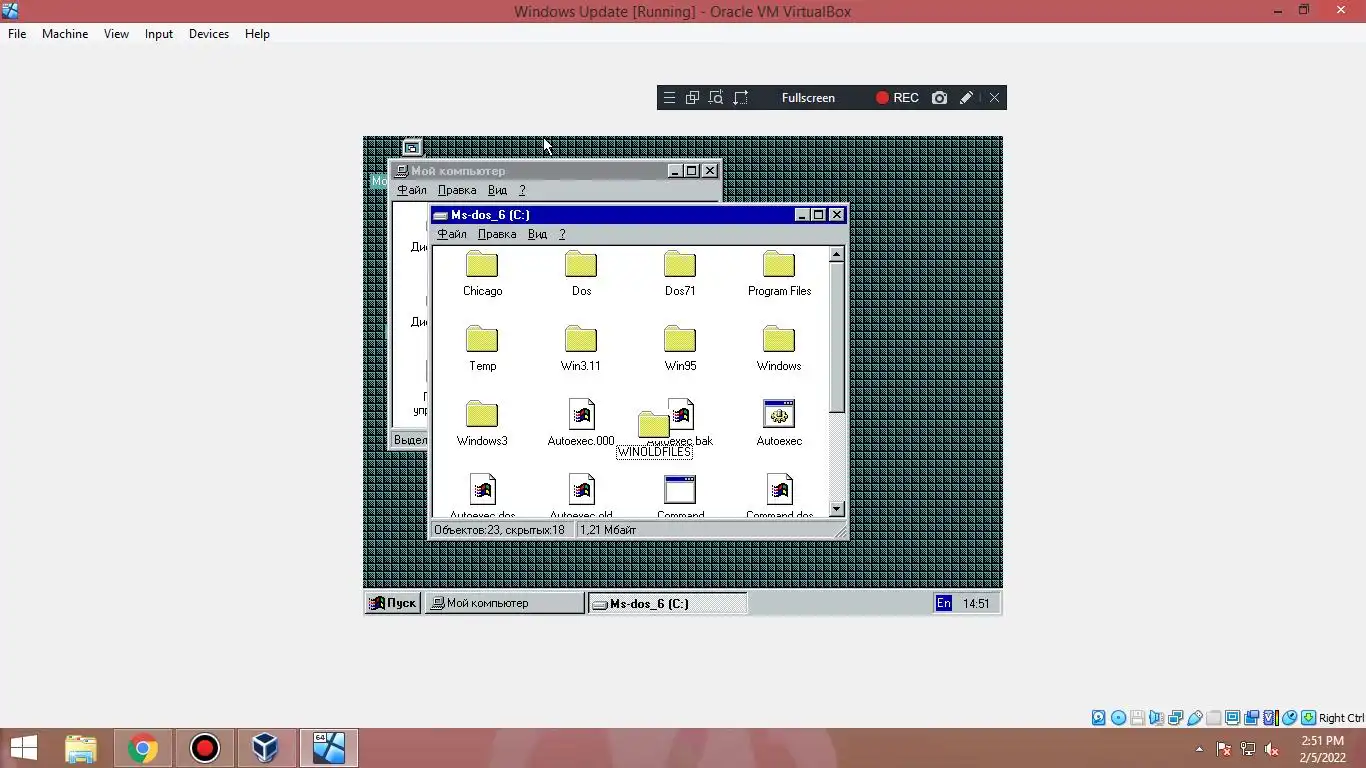1366x768 pixels.
Task: Switch to Мой компьютер taskbar button
Action: click(x=504, y=603)
